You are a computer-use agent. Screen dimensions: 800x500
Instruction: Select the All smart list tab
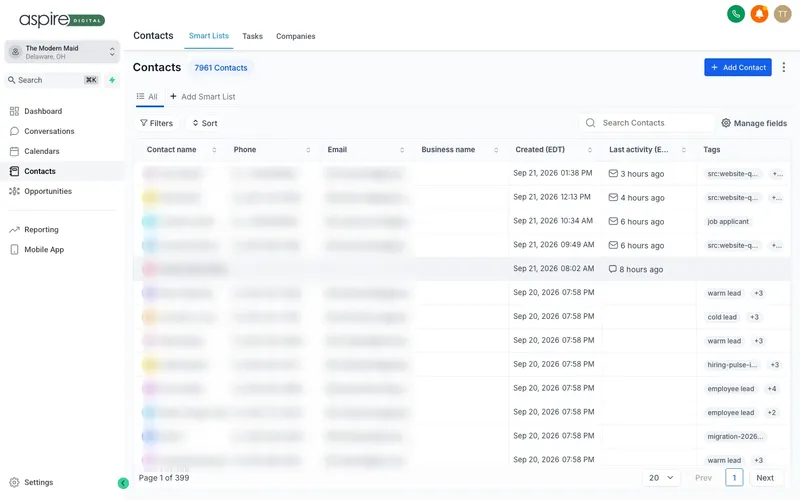(147, 96)
